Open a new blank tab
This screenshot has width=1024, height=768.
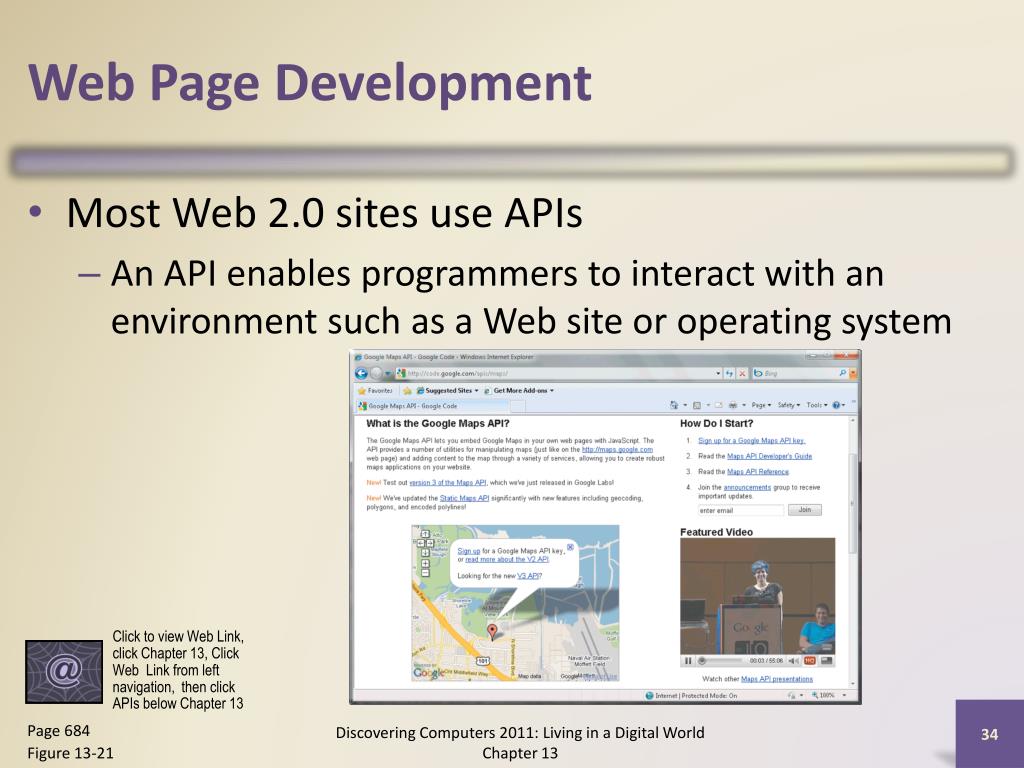click(x=518, y=406)
